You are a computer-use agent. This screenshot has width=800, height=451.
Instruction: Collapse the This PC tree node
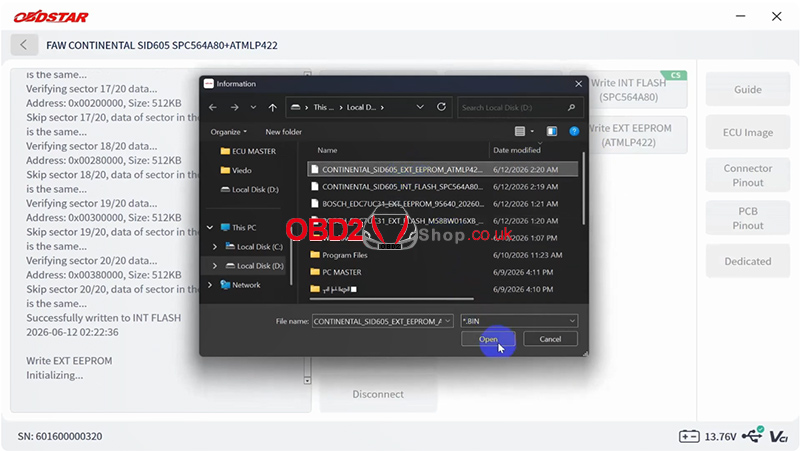(210, 227)
